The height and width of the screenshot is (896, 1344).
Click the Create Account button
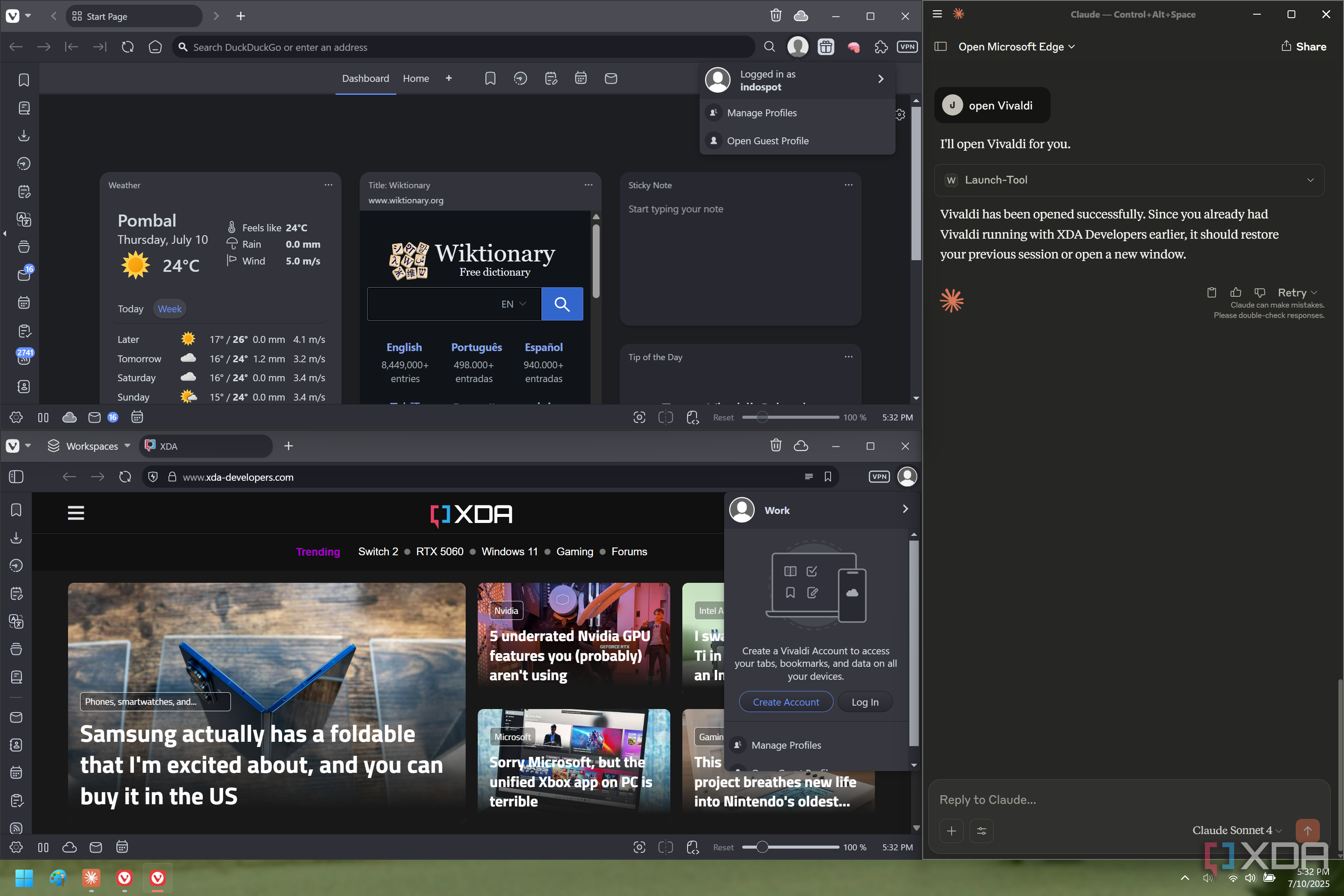click(x=785, y=702)
